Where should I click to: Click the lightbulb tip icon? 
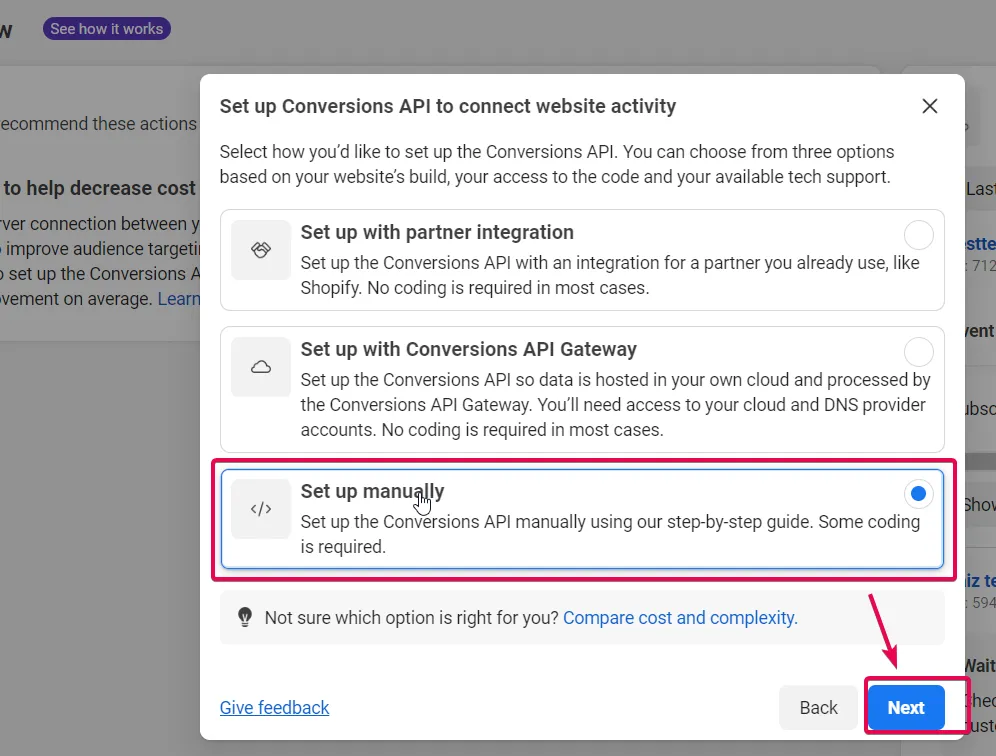[x=245, y=618]
